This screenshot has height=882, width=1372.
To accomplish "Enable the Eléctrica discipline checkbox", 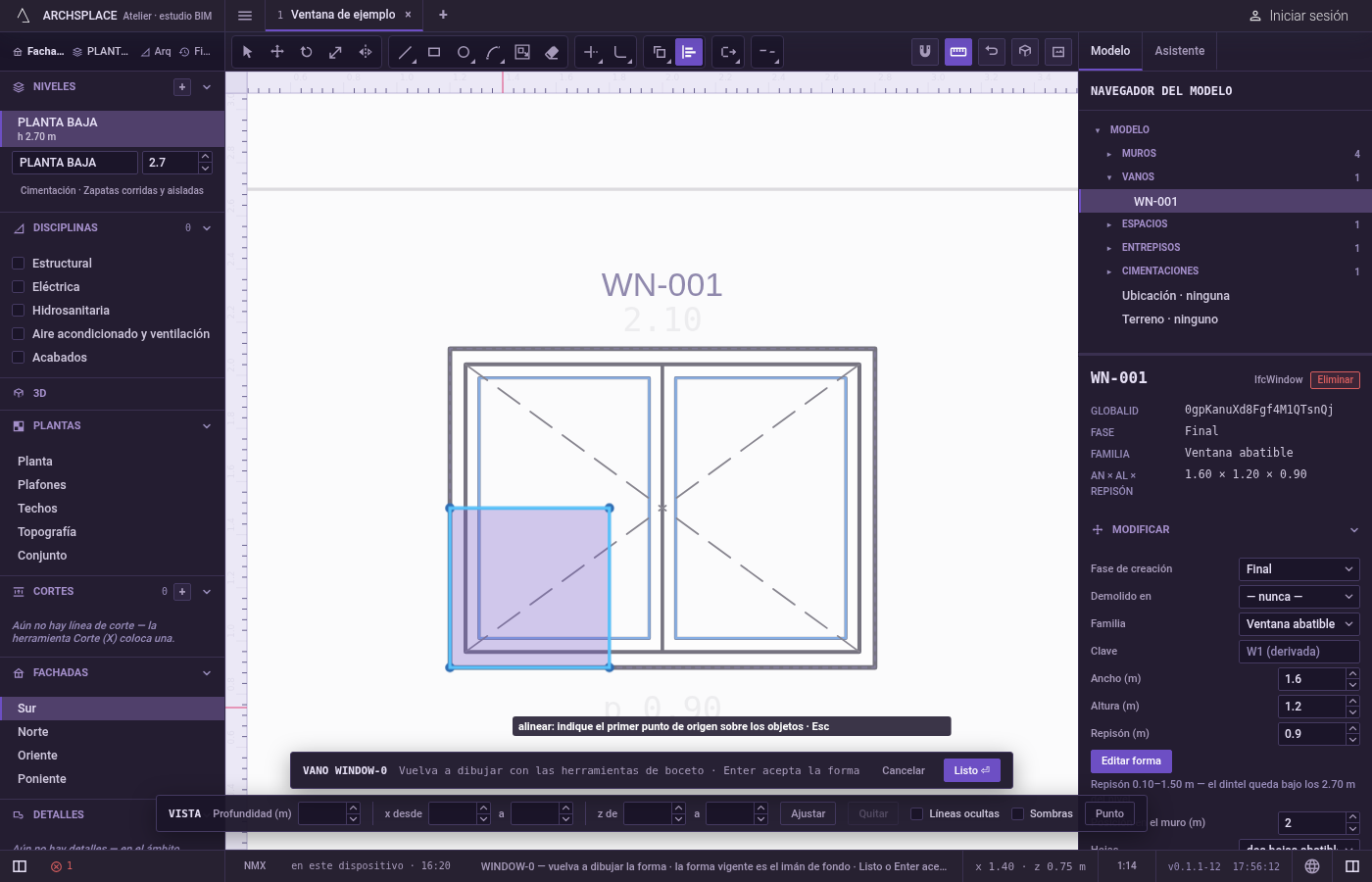I will tap(18, 286).
